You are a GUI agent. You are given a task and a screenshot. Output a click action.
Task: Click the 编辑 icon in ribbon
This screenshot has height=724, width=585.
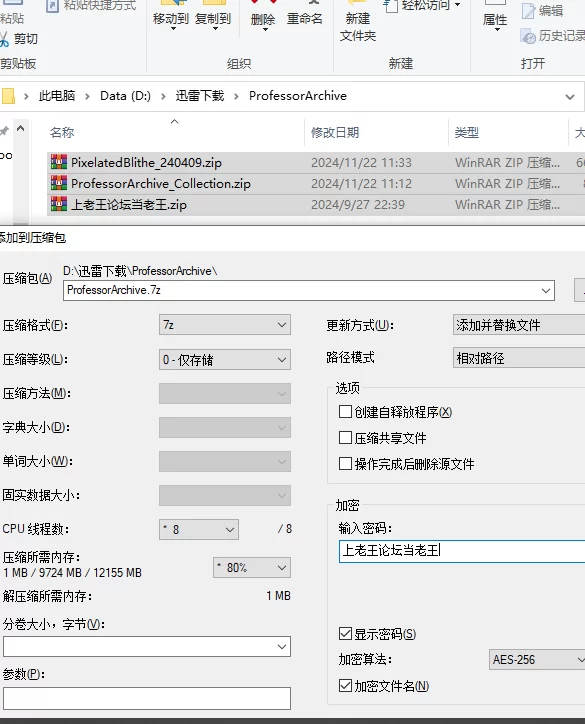pos(528,11)
